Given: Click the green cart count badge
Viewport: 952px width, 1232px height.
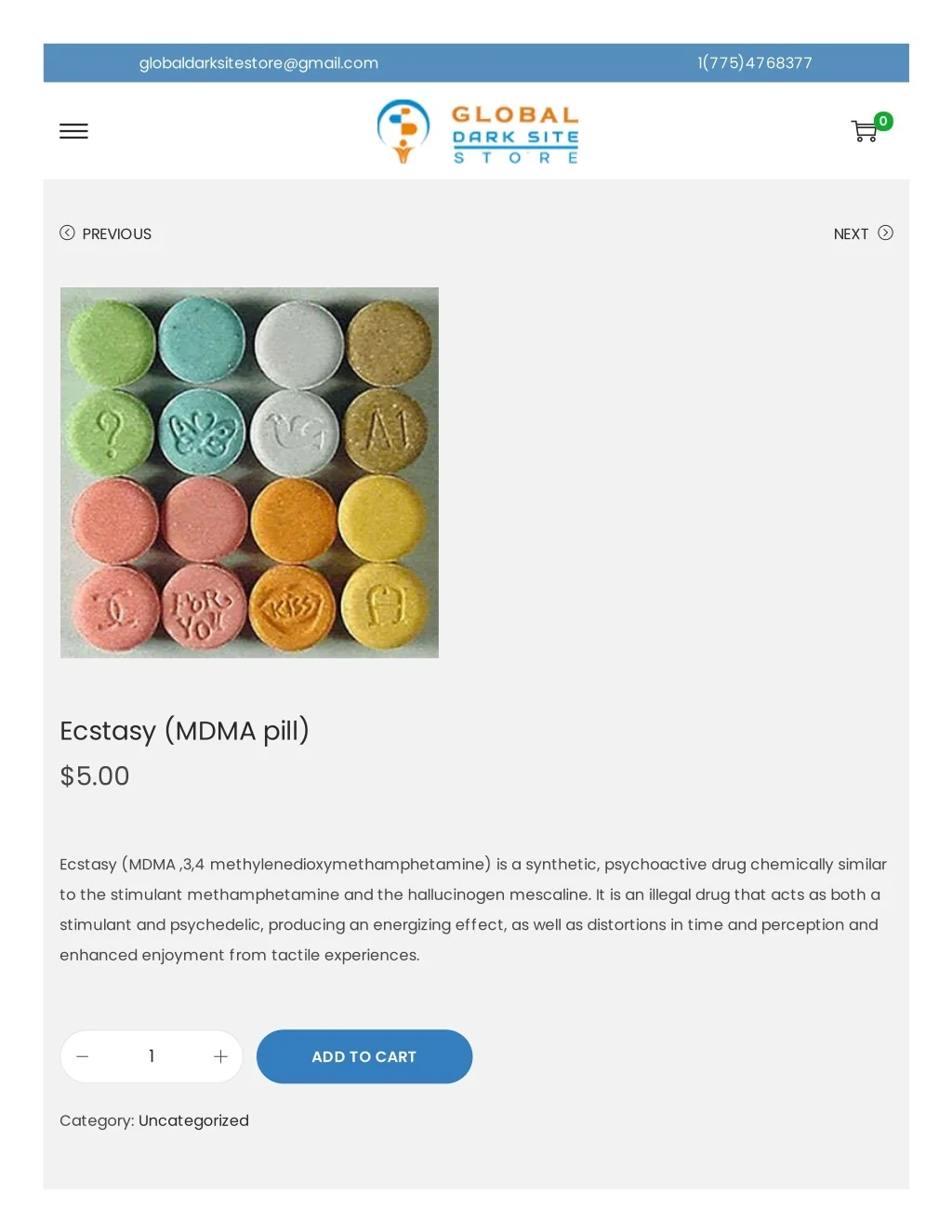Looking at the screenshot, I should (883, 121).
